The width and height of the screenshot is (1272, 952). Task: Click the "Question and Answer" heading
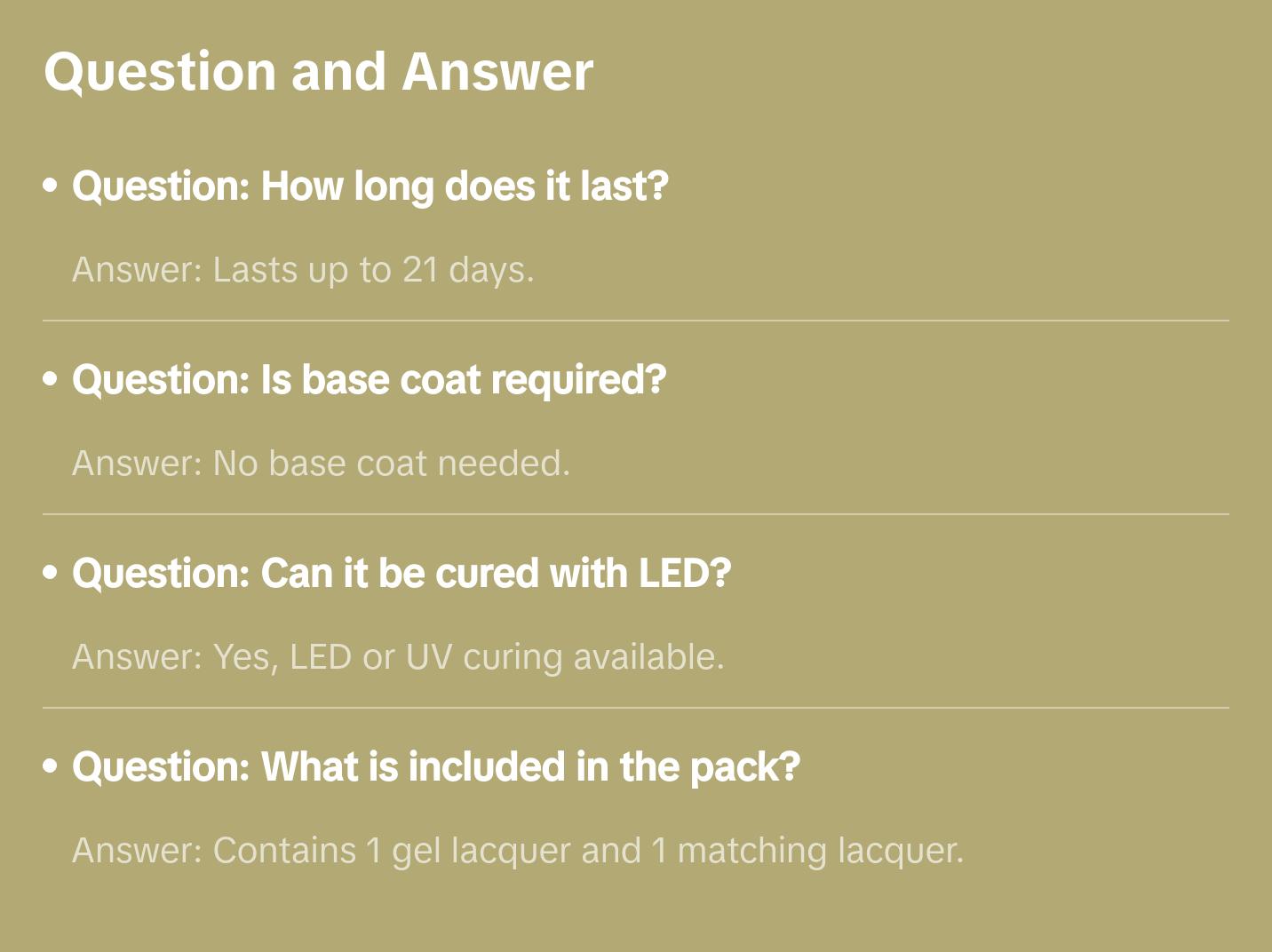coord(318,71)
